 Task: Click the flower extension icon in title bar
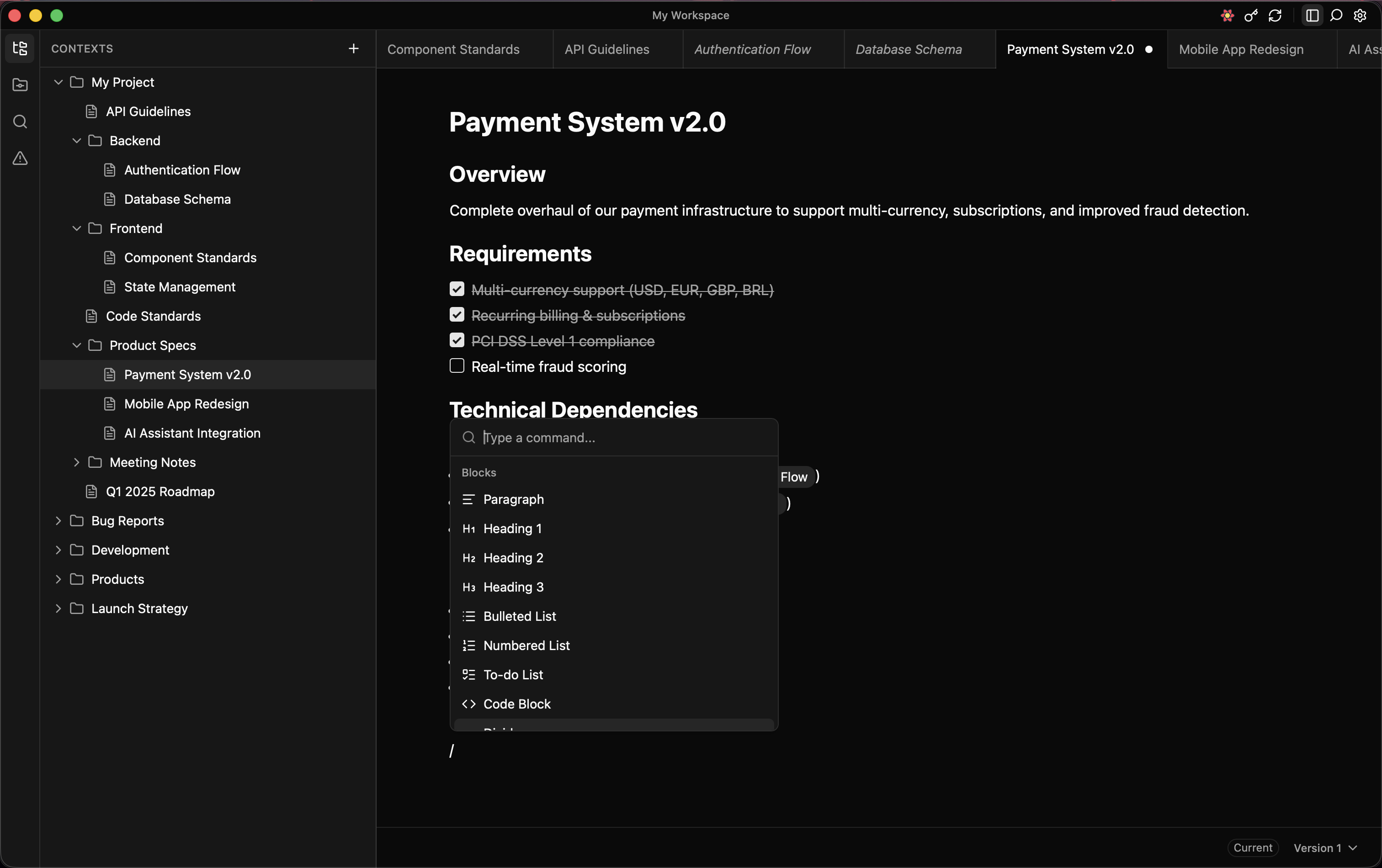point(1227,16)
